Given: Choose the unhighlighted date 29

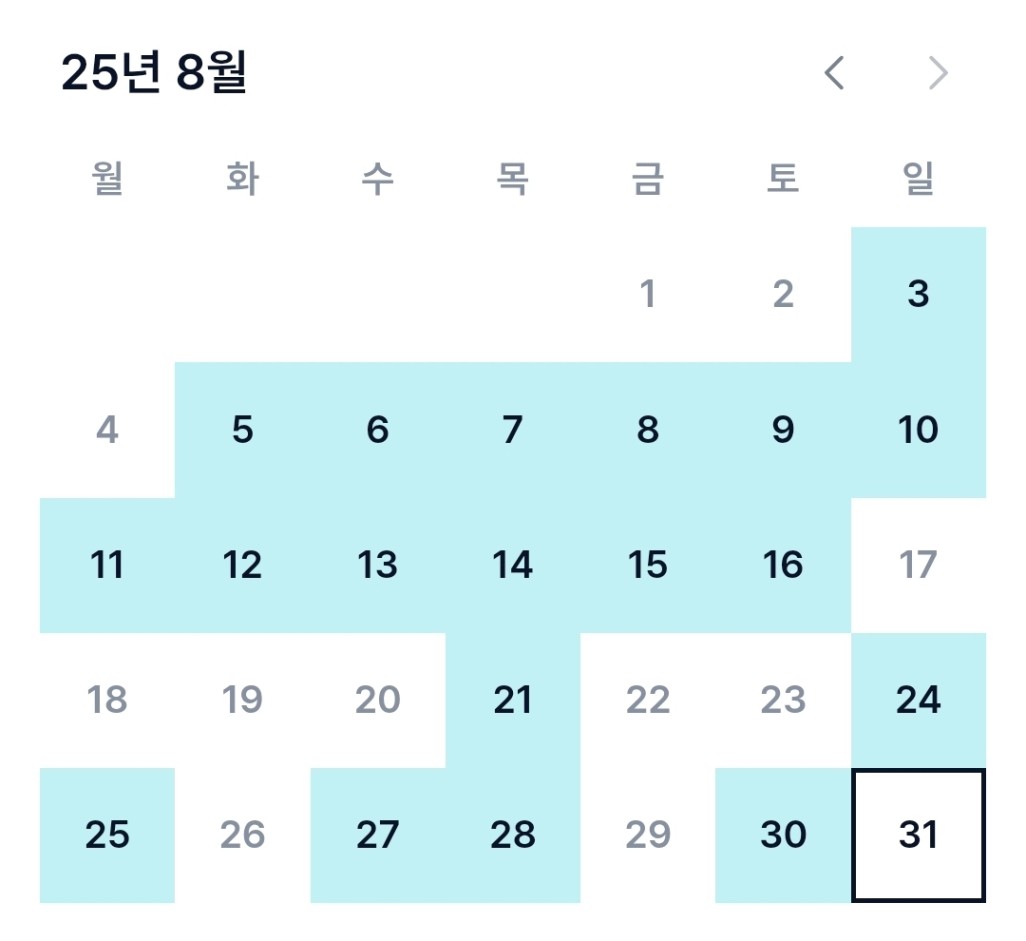Looking at the screenshot, I should [x=648, y=836].
